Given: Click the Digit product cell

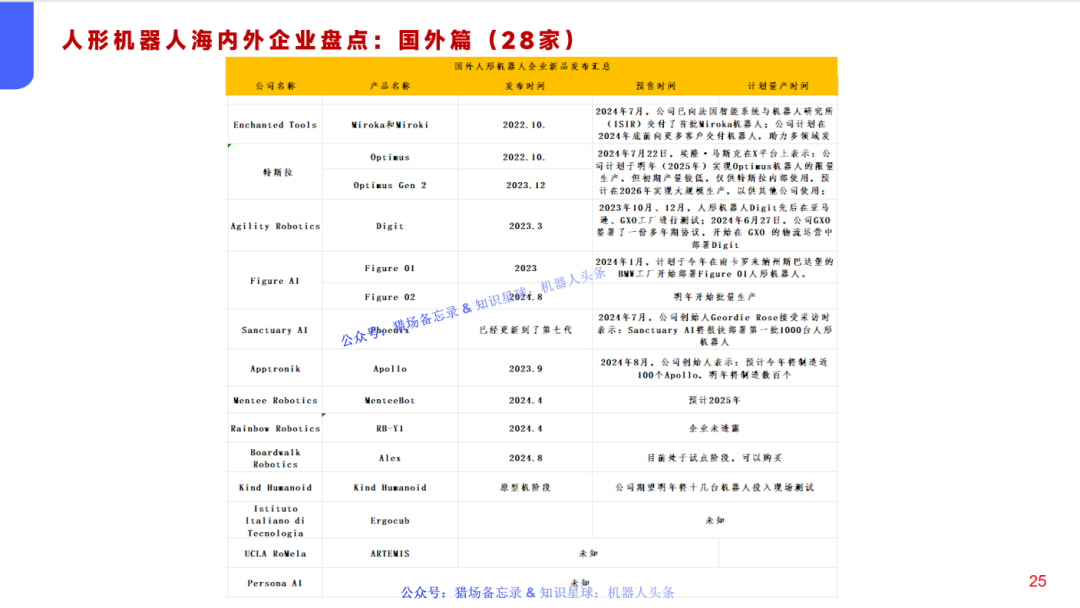Looking at the screenshot, I should (390, 226).
